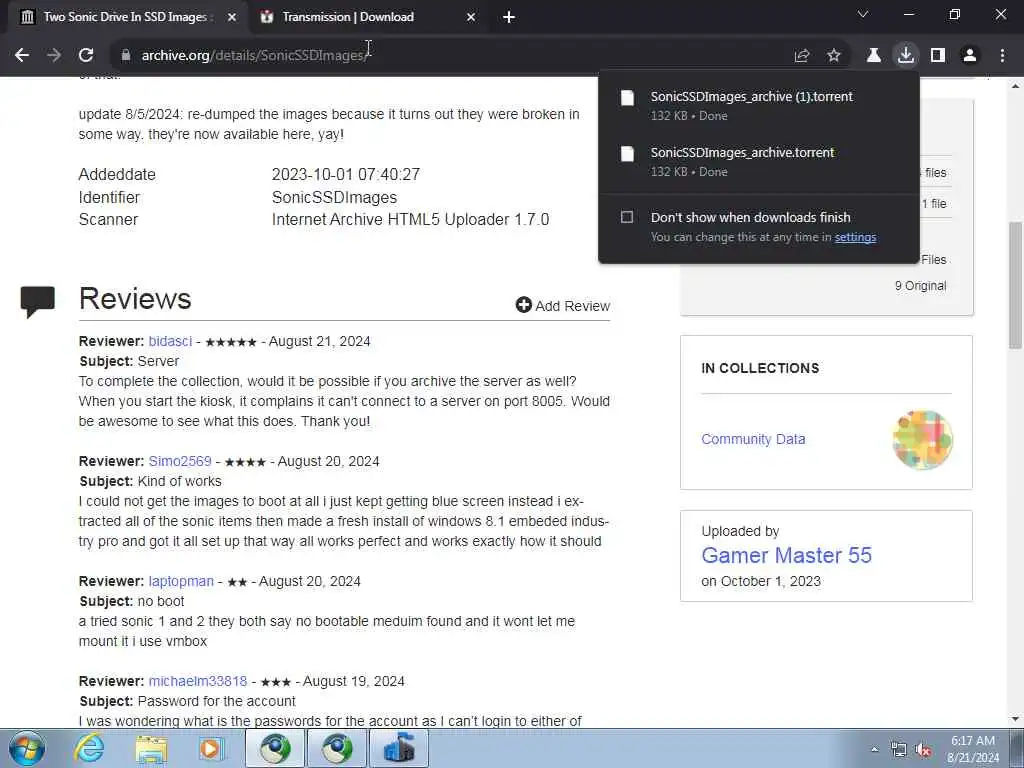Click file icon for SonicSSDImages_archive.torrent
This screenshot has height=768, width=1024.
(x=627, y=154)
